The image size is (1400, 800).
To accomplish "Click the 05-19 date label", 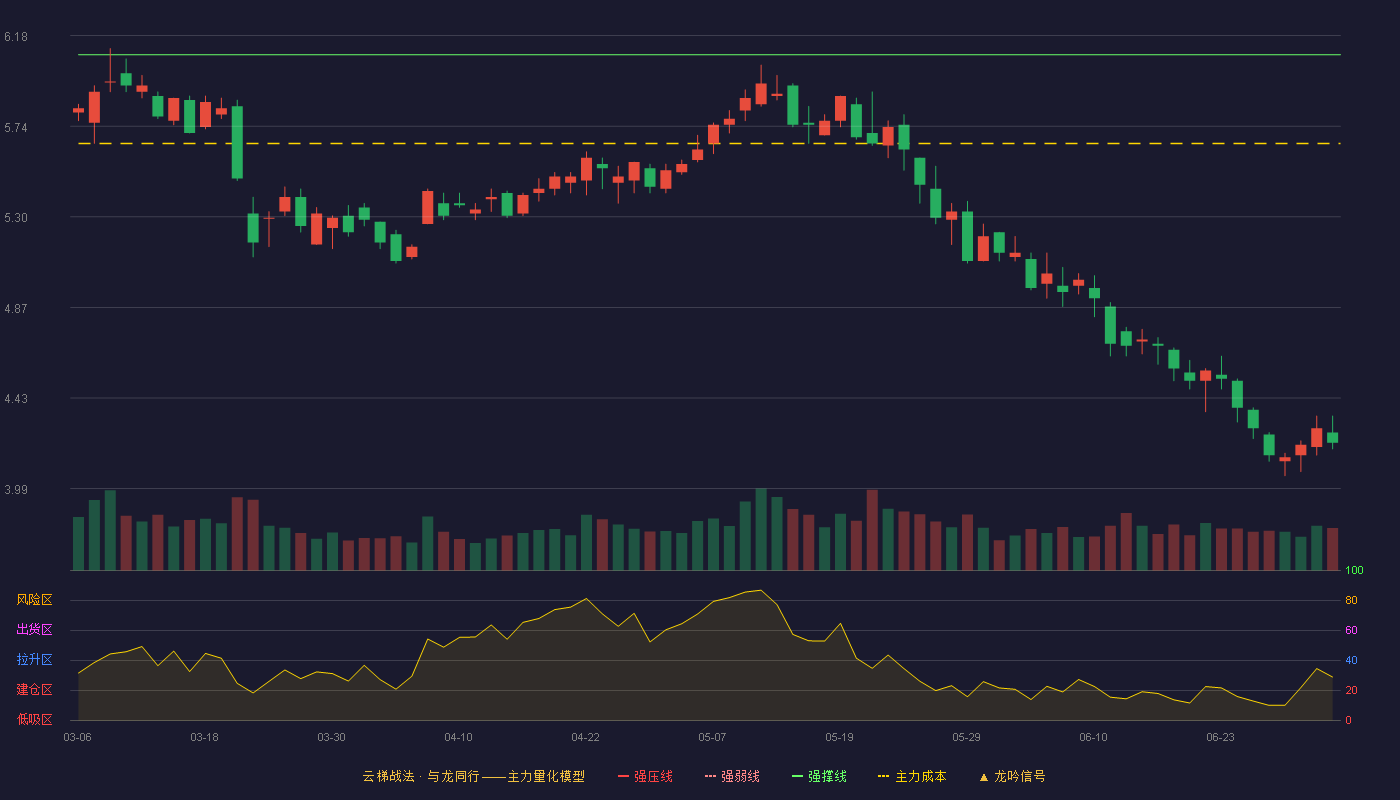I will tap(839, 737).
